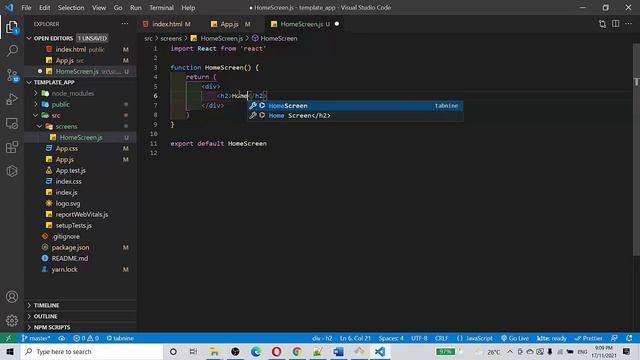Open Explorer more actions ellipsis
This screenshot has height=360, width=640.
124,24
